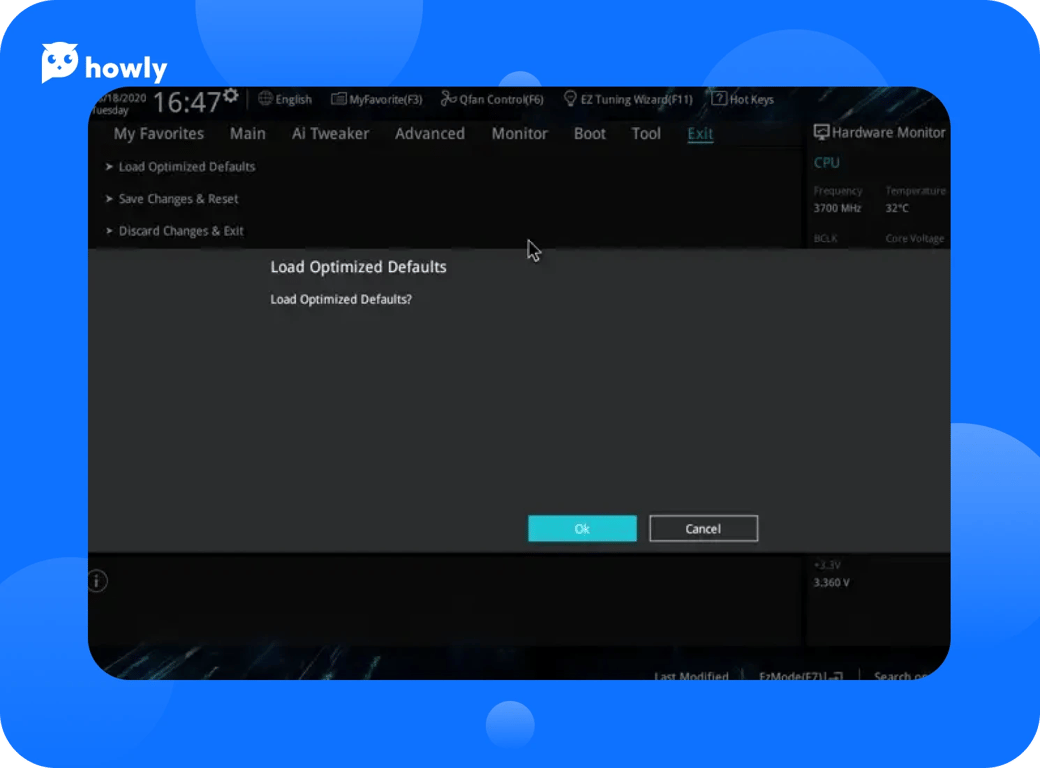Select the My Favorites tab
1040x768 pixels.
pos(158,134)
